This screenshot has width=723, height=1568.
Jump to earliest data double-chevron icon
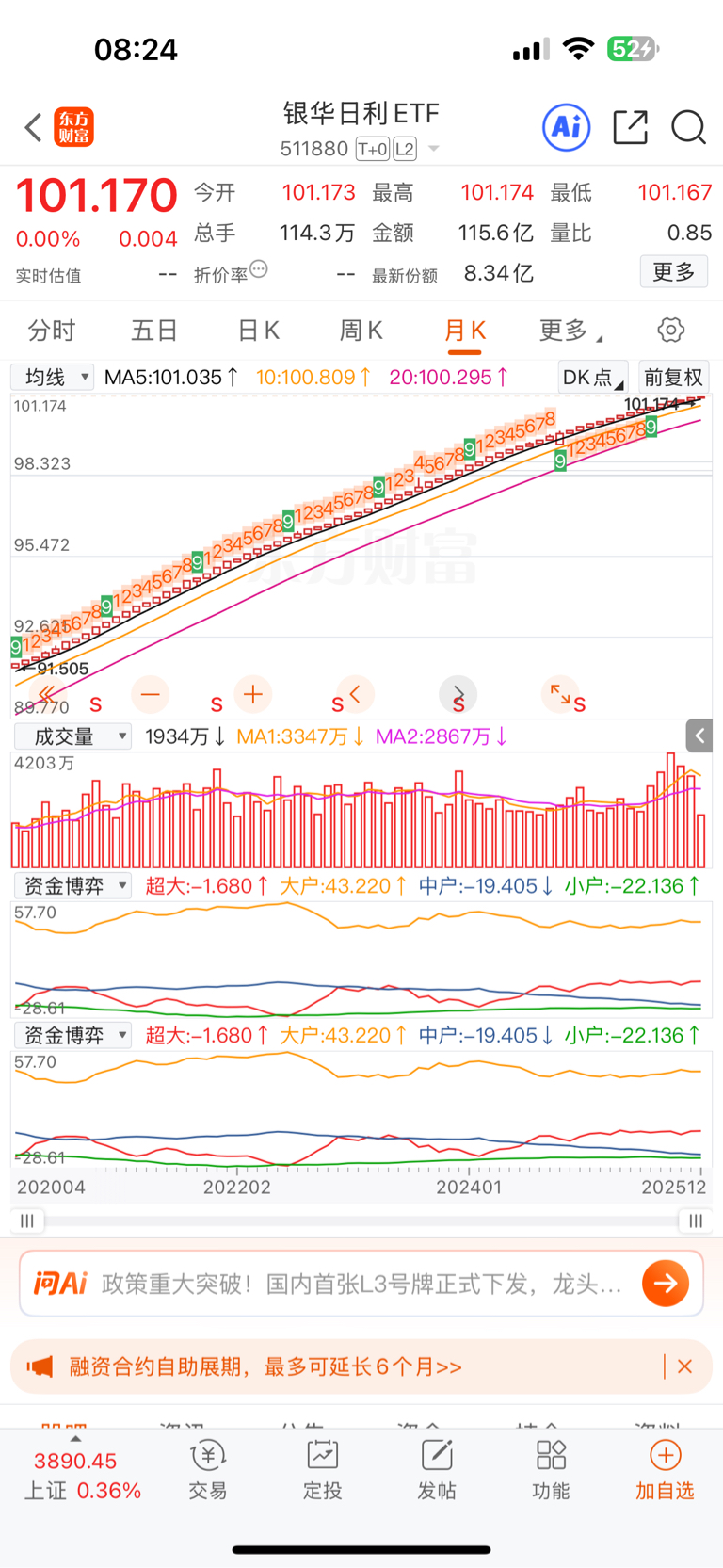tap(47, 695)
